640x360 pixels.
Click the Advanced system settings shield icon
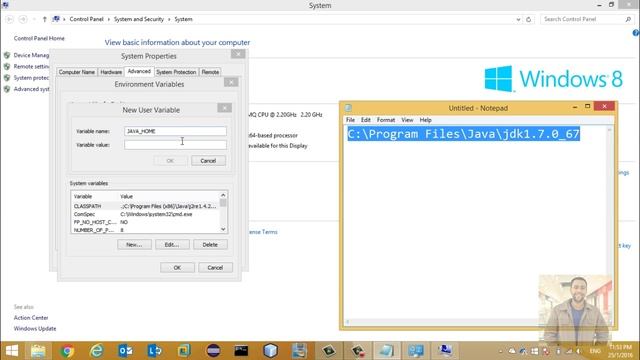(7, 89)
